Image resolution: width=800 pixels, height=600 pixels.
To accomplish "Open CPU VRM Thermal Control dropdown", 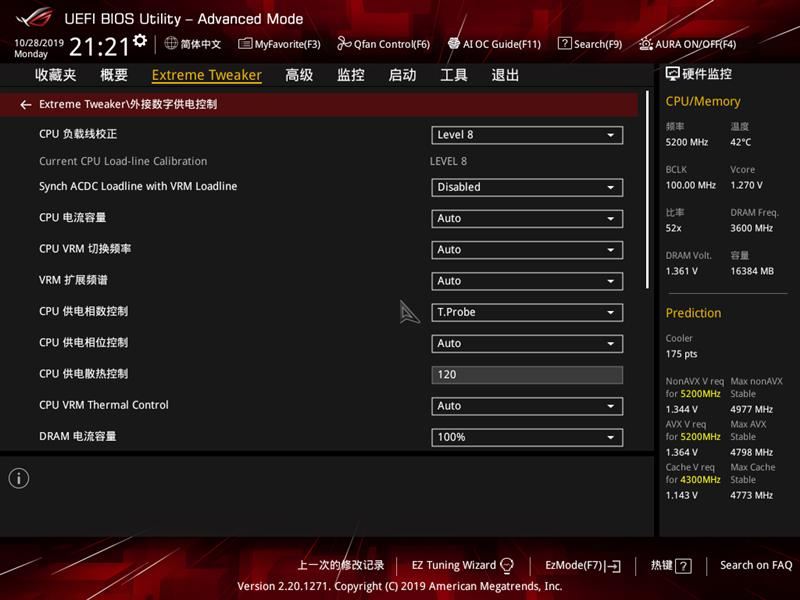I will coord(527,406).
